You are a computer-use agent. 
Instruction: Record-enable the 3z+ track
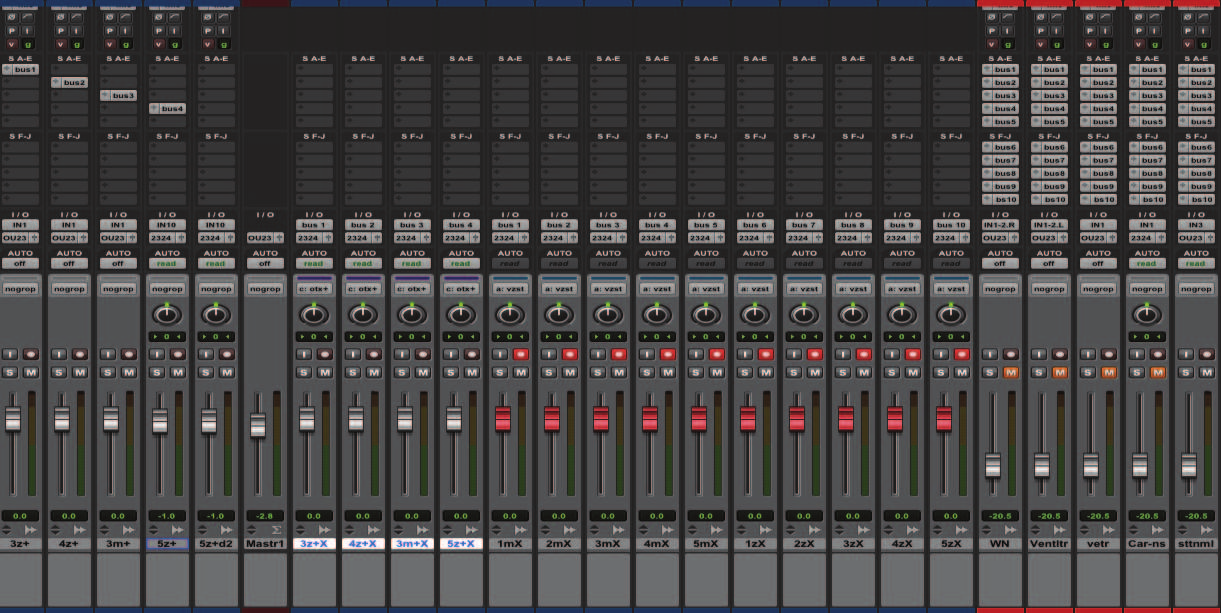click(30, 354)
